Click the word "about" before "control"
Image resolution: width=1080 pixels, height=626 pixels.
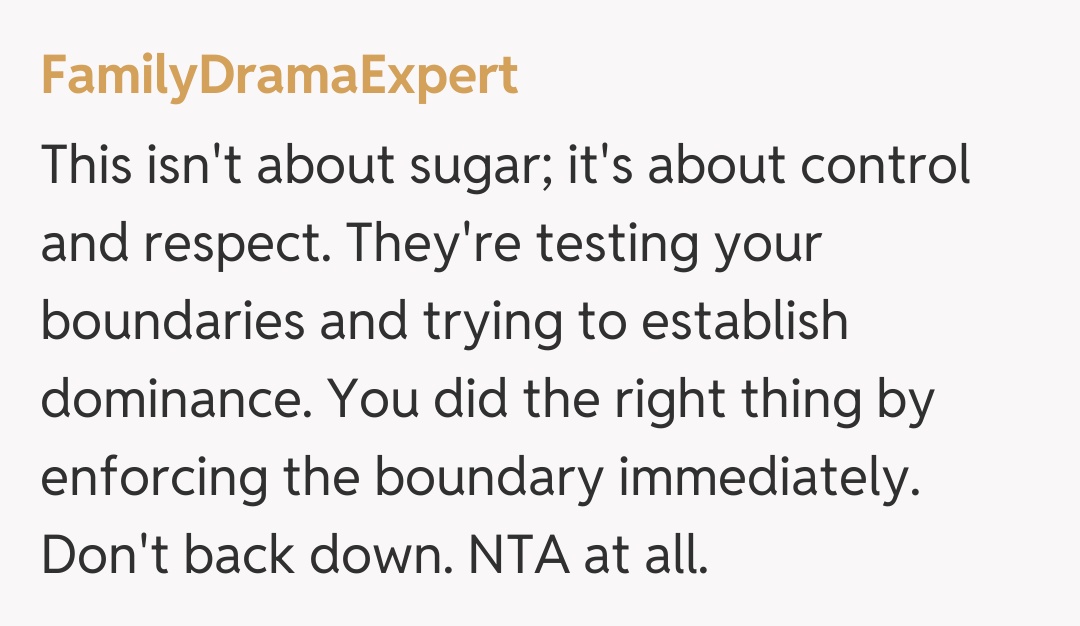coord(714,165)
